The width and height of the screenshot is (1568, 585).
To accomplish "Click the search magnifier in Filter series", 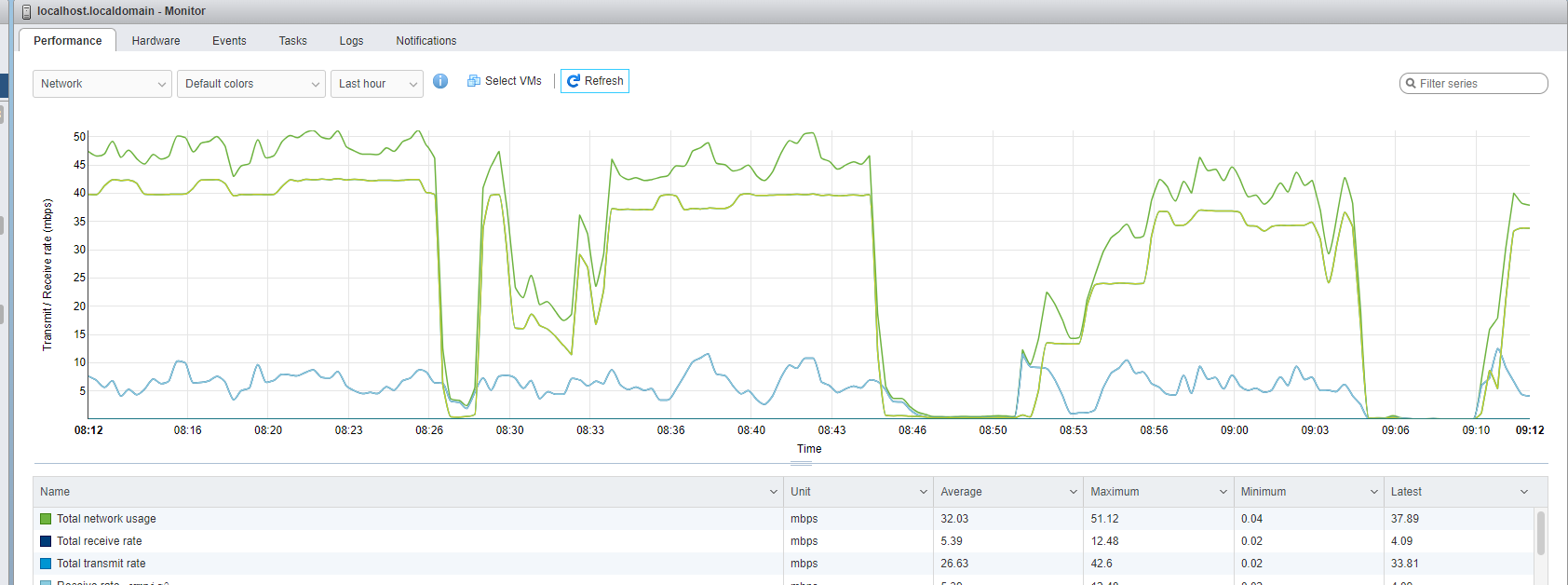I will click(x=1411, y=84).
